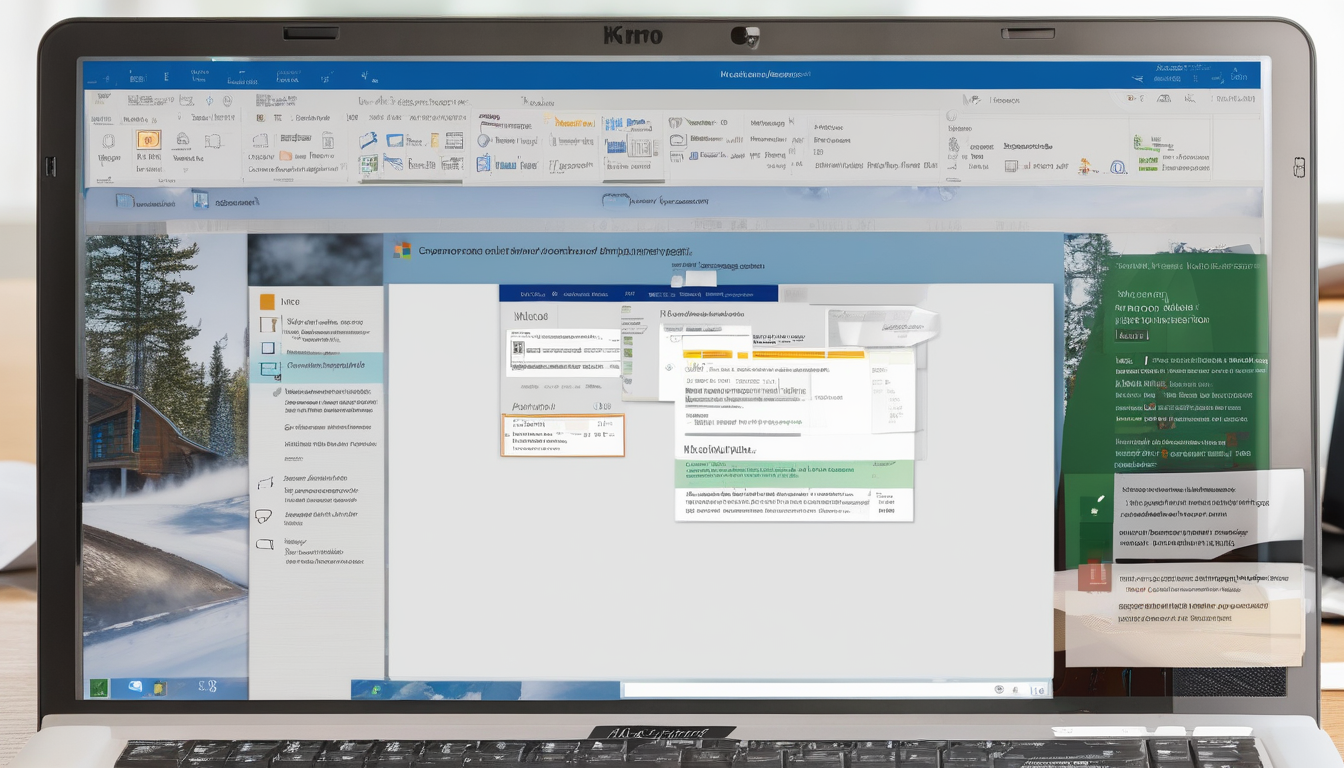The height and width of the screenshot is (768, 1344).
Task: Click the speech bubble icon in the left sidebar
Action: pos(264,517)
